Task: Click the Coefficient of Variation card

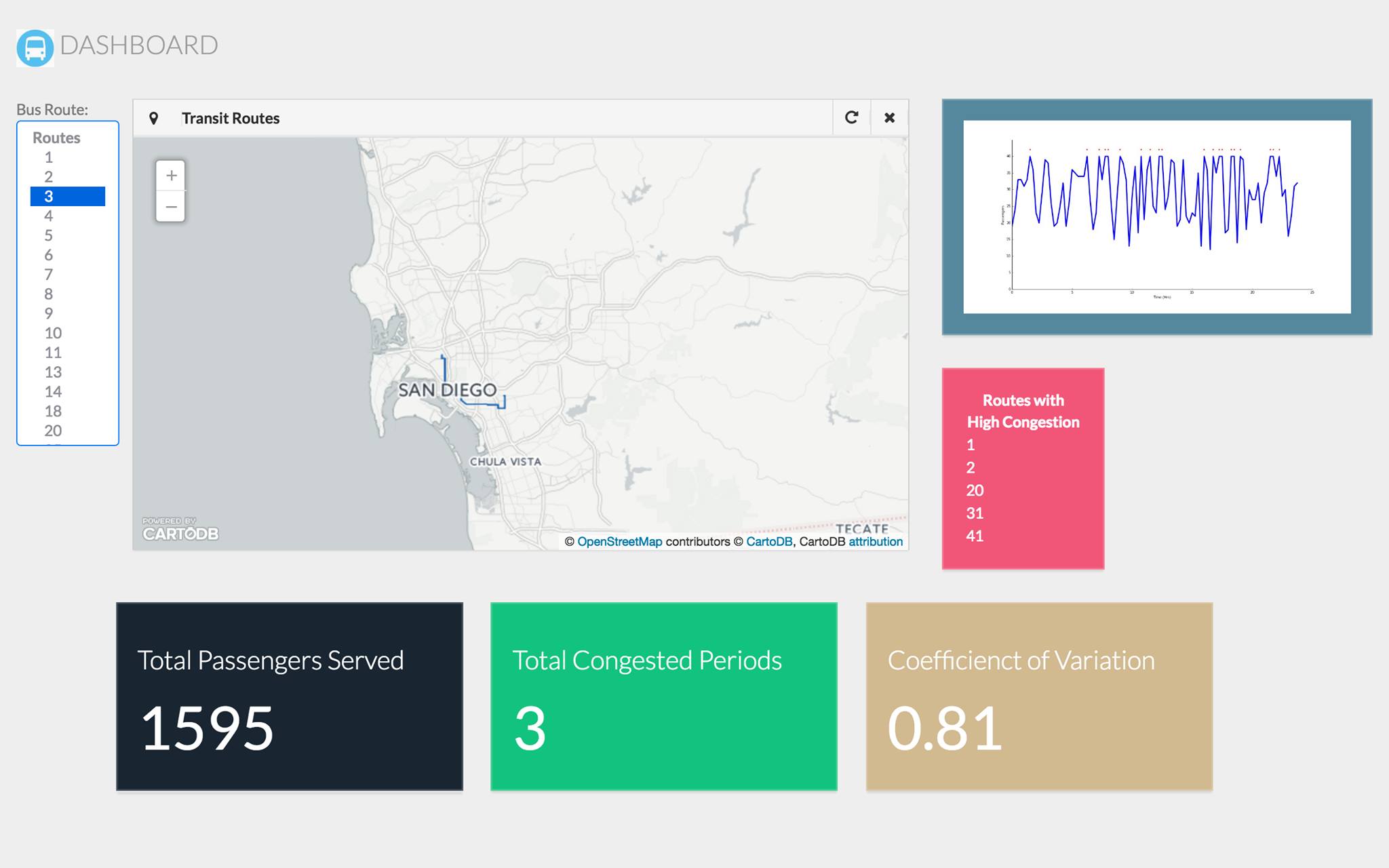Action: (x=1038, y=696)
